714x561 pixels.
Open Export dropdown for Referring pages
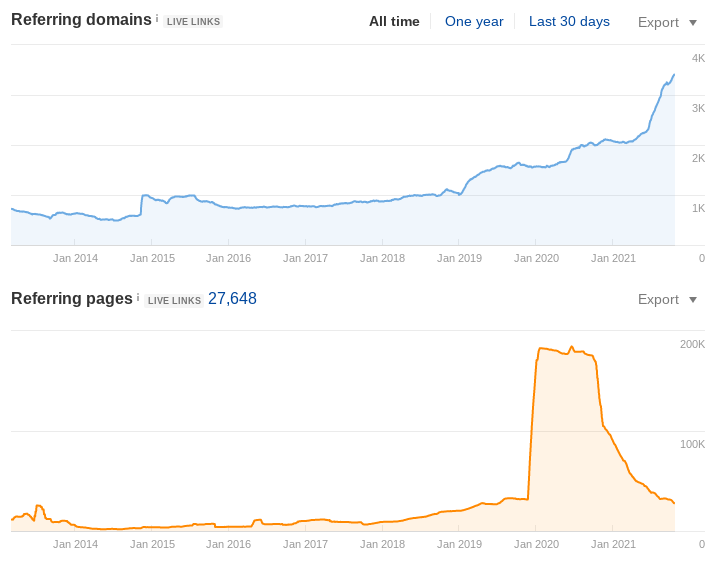coord(667,299)
